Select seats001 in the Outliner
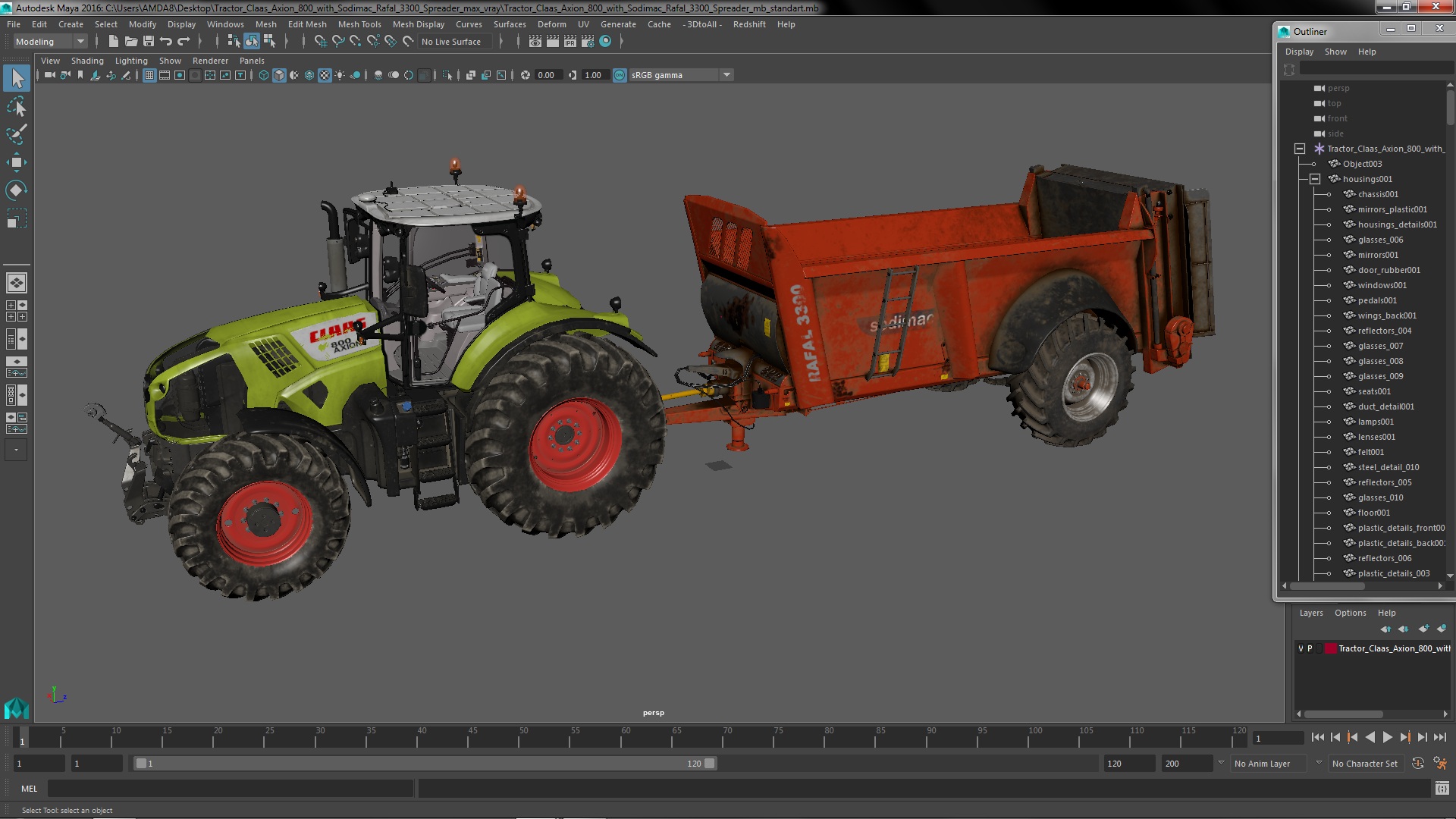 (1374, 391)
